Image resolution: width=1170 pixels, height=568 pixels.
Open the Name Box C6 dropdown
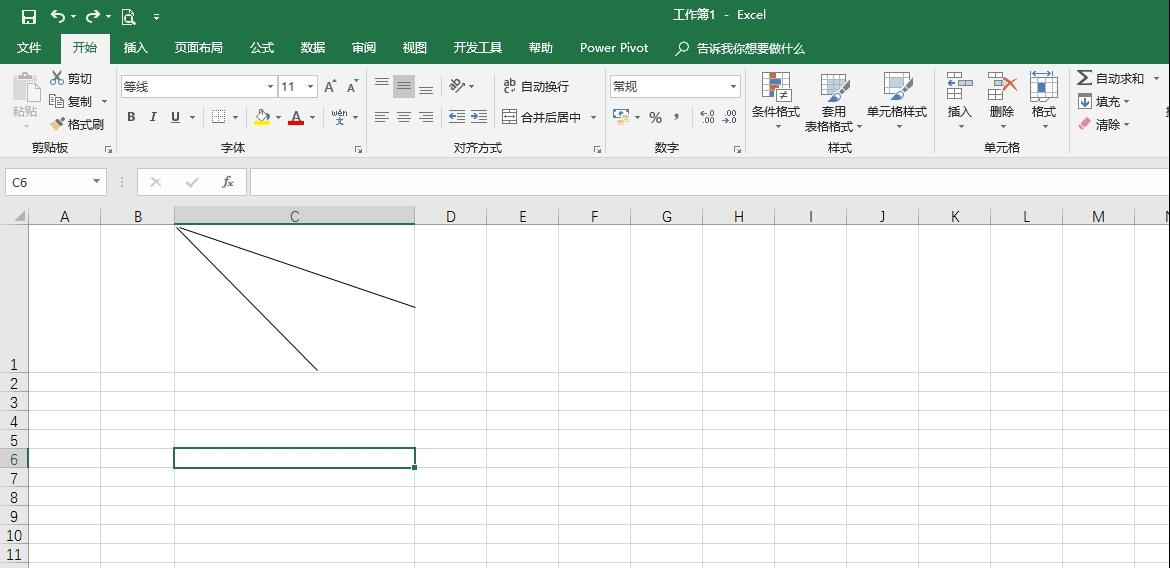click(96, 182)
